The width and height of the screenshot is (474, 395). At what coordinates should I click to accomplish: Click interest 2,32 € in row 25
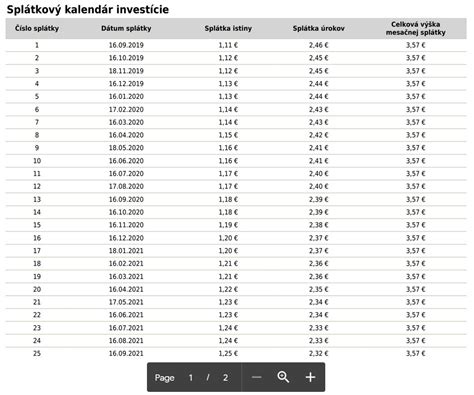318,354
